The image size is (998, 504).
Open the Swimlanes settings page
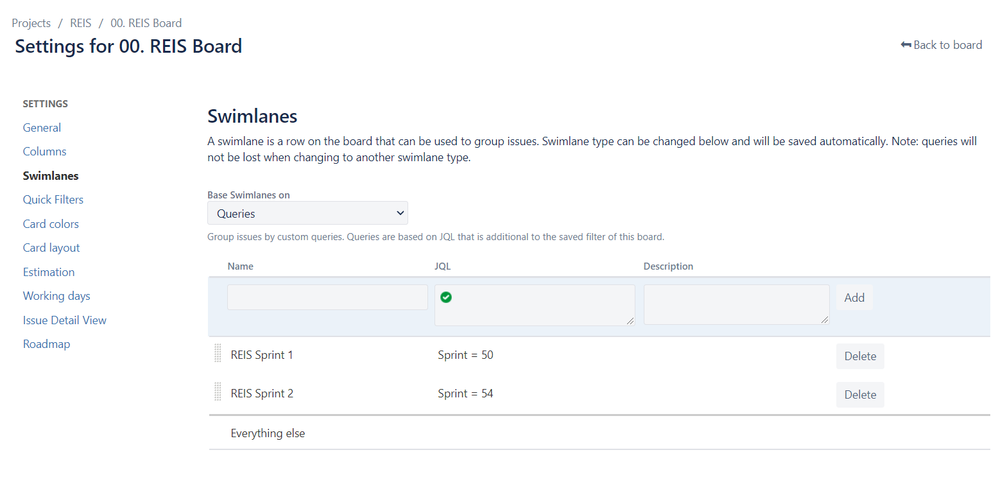(51, 176)
